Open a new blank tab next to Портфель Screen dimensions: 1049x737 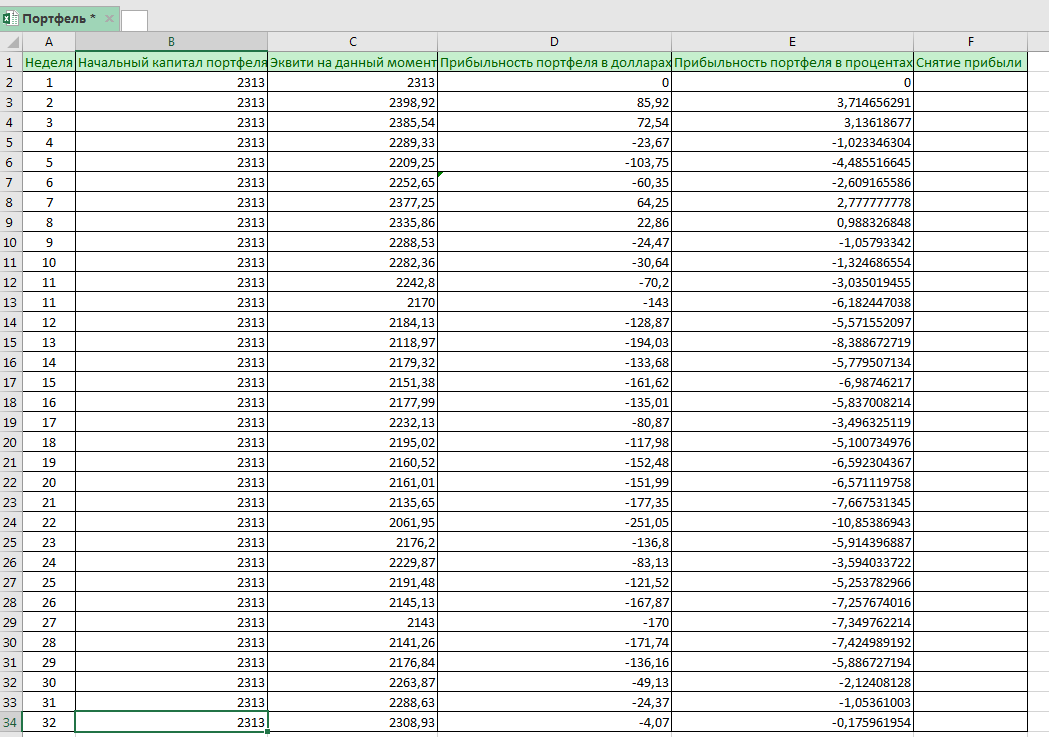pos(134,20)
